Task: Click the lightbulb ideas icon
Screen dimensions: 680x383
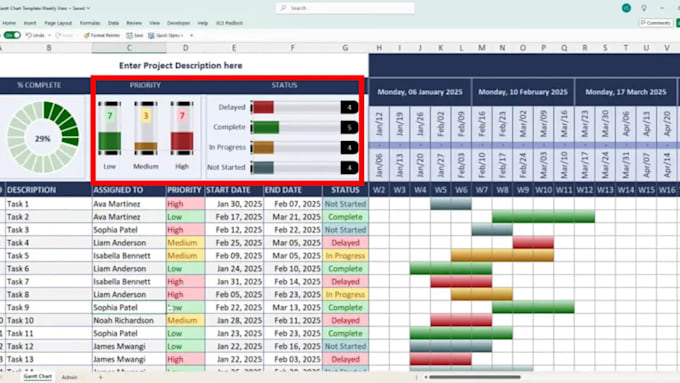Action: pos(644,8)
